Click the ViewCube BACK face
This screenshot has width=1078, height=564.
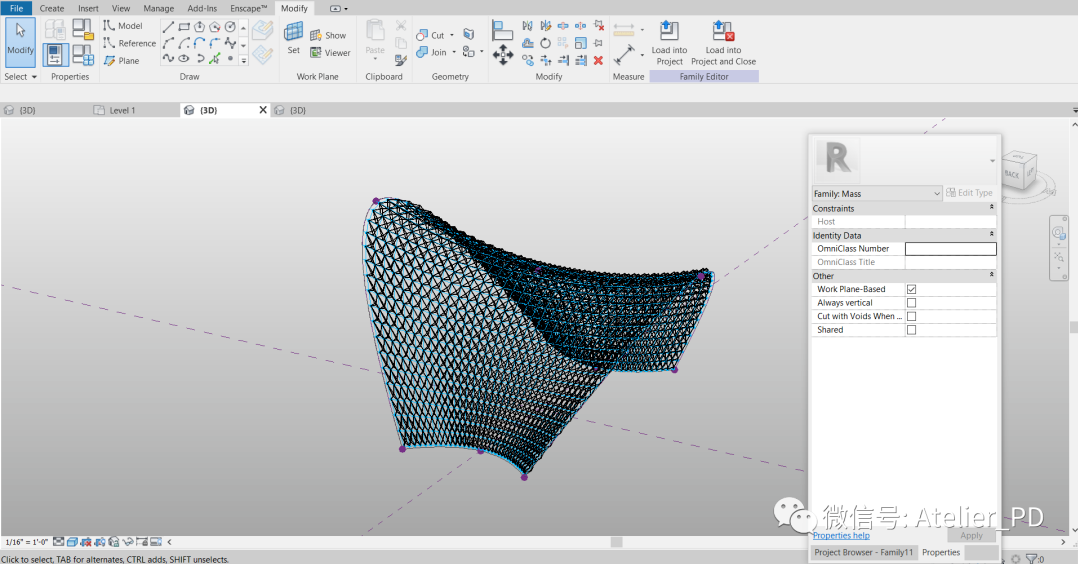point(1012,174)
